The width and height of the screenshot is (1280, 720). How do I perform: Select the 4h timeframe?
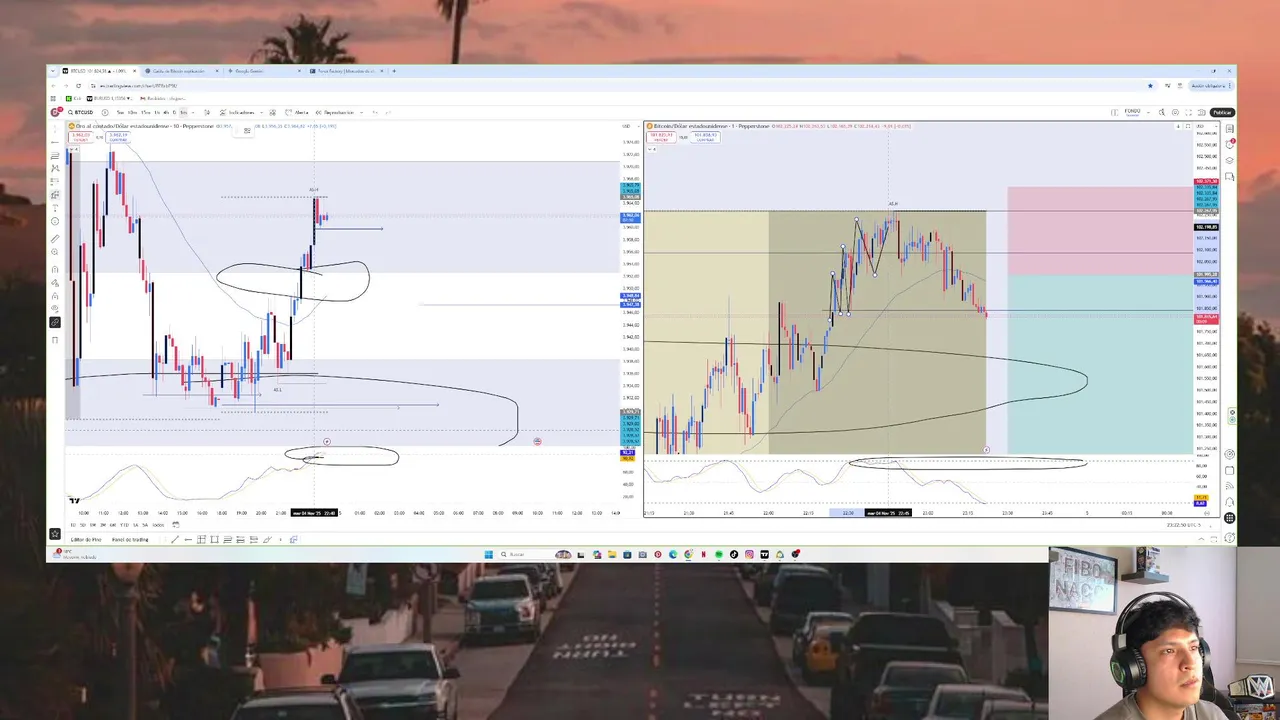click(x=166, y=112)
